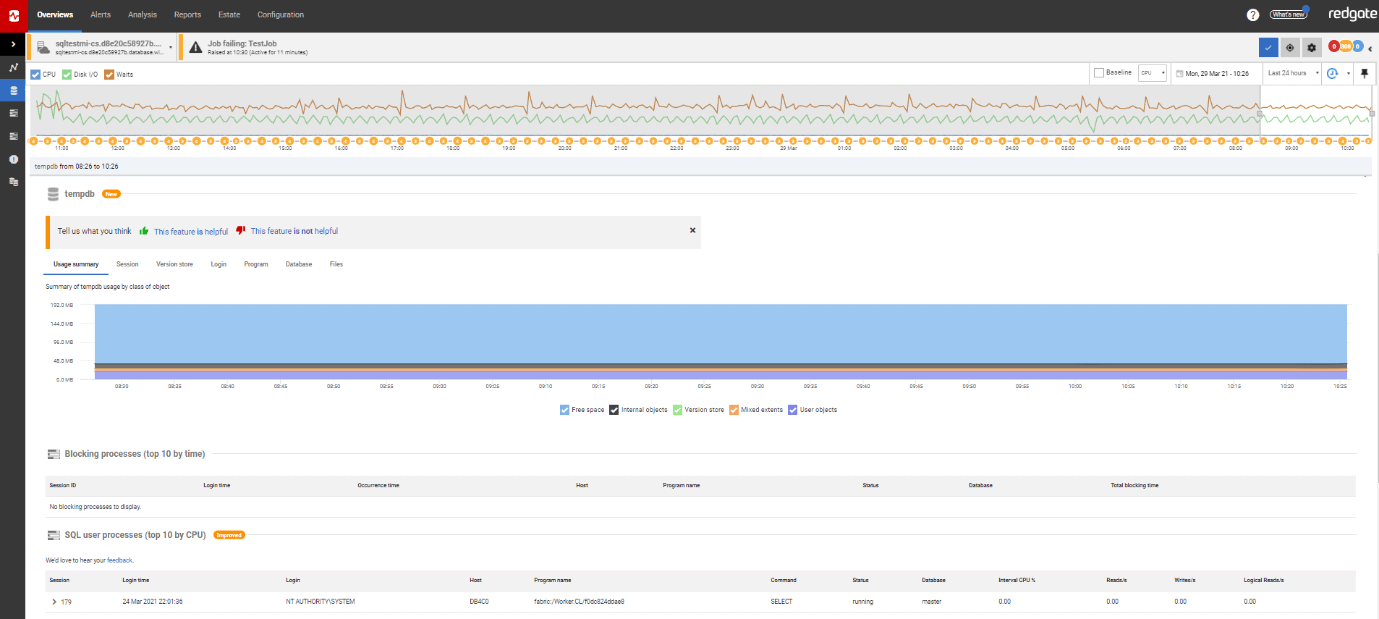1379x619 pixels.
Task: Pin the current view with pin icon
Action: coord(1364,73)
